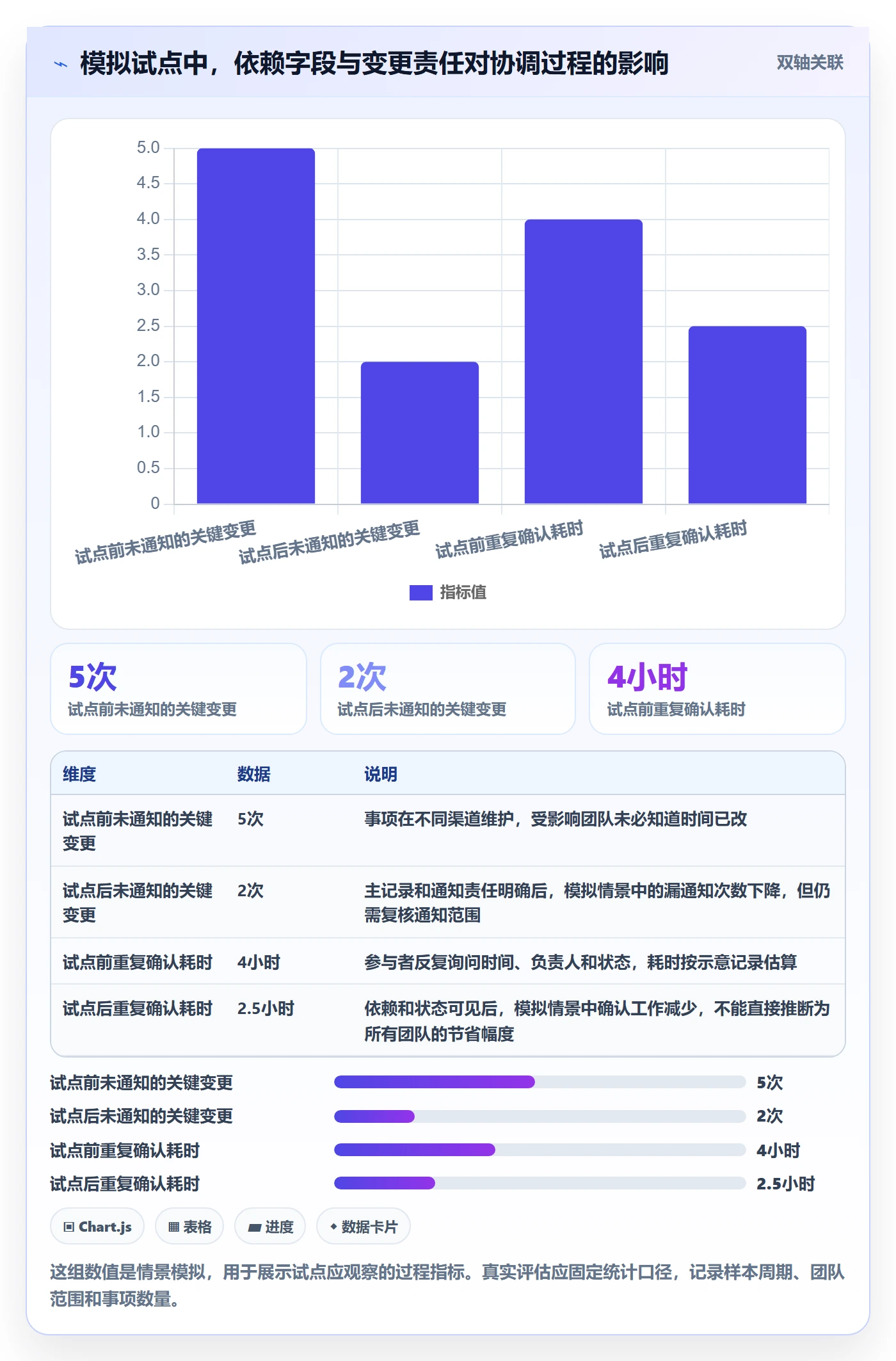Click the y-axis label 5.0

point(148,148)
